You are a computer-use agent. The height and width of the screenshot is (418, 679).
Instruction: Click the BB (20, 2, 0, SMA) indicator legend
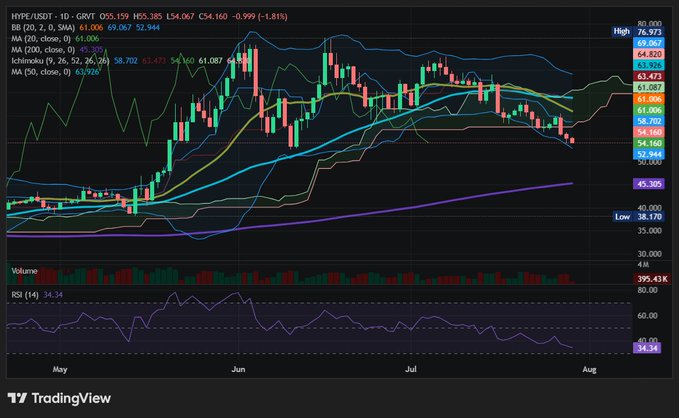click(x=43, y=27)
